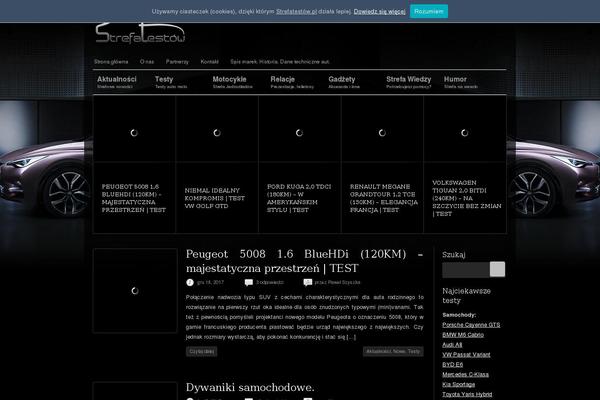
Task: Open Spis marek, Historia, Dane techniczne link
Action: [280, 62]
